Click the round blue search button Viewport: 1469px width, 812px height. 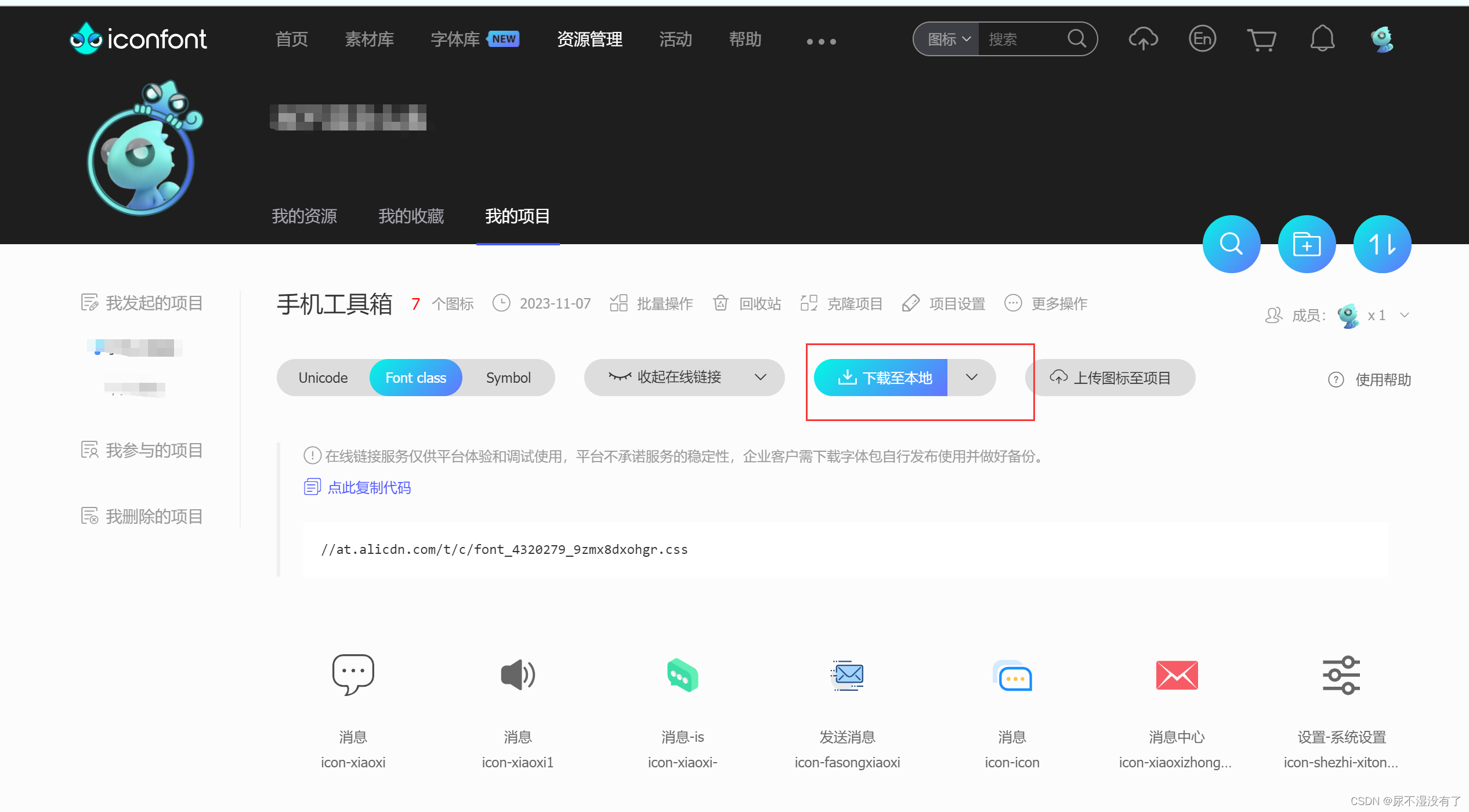tap(1231, 244)
